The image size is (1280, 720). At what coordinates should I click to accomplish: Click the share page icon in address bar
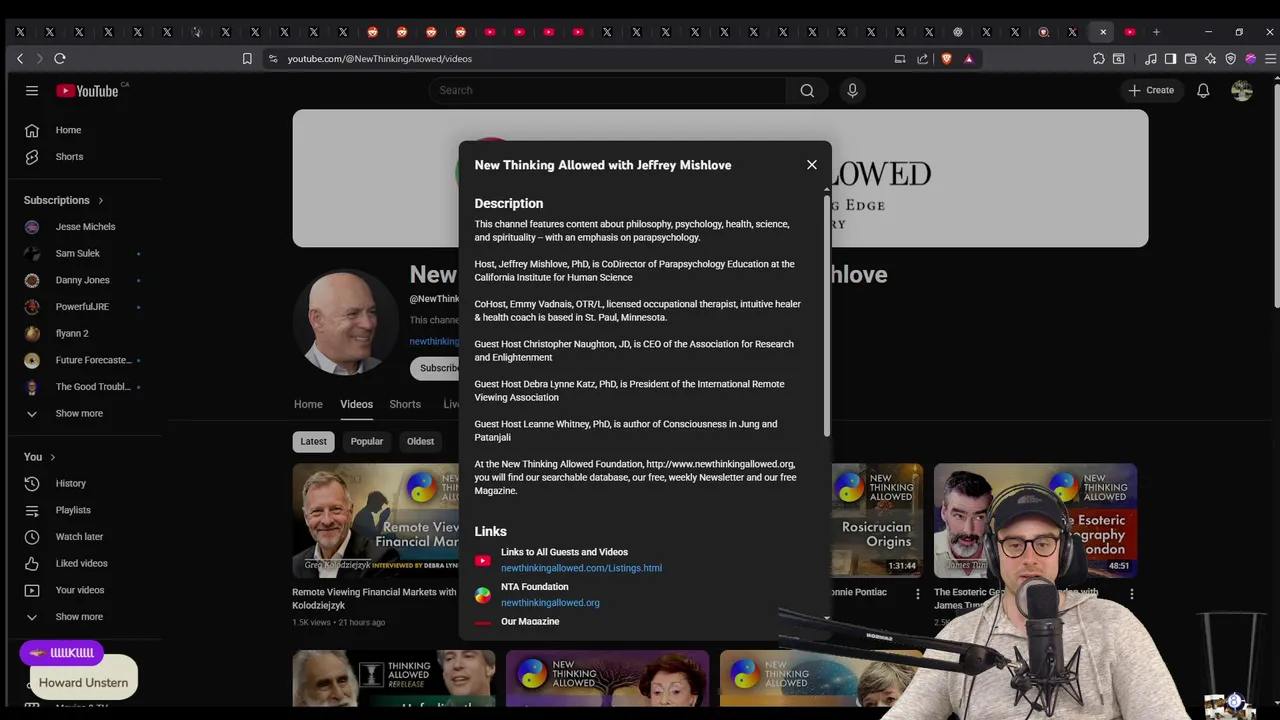click(x=922, y=59)
